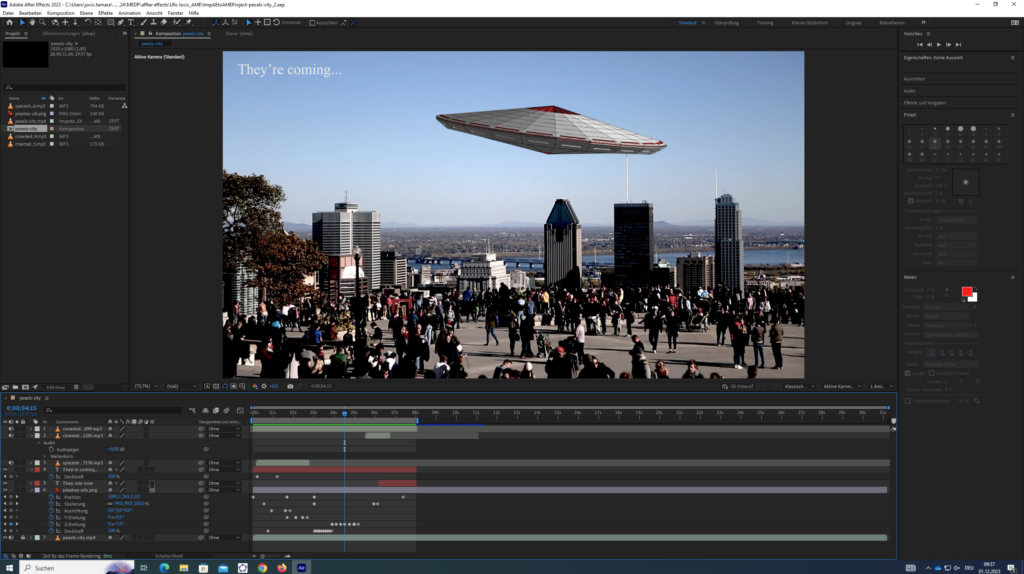Switch to the Training workspace tab
Image resolution: width=1024 pixels, height=574 pixels.
point(763,22)
